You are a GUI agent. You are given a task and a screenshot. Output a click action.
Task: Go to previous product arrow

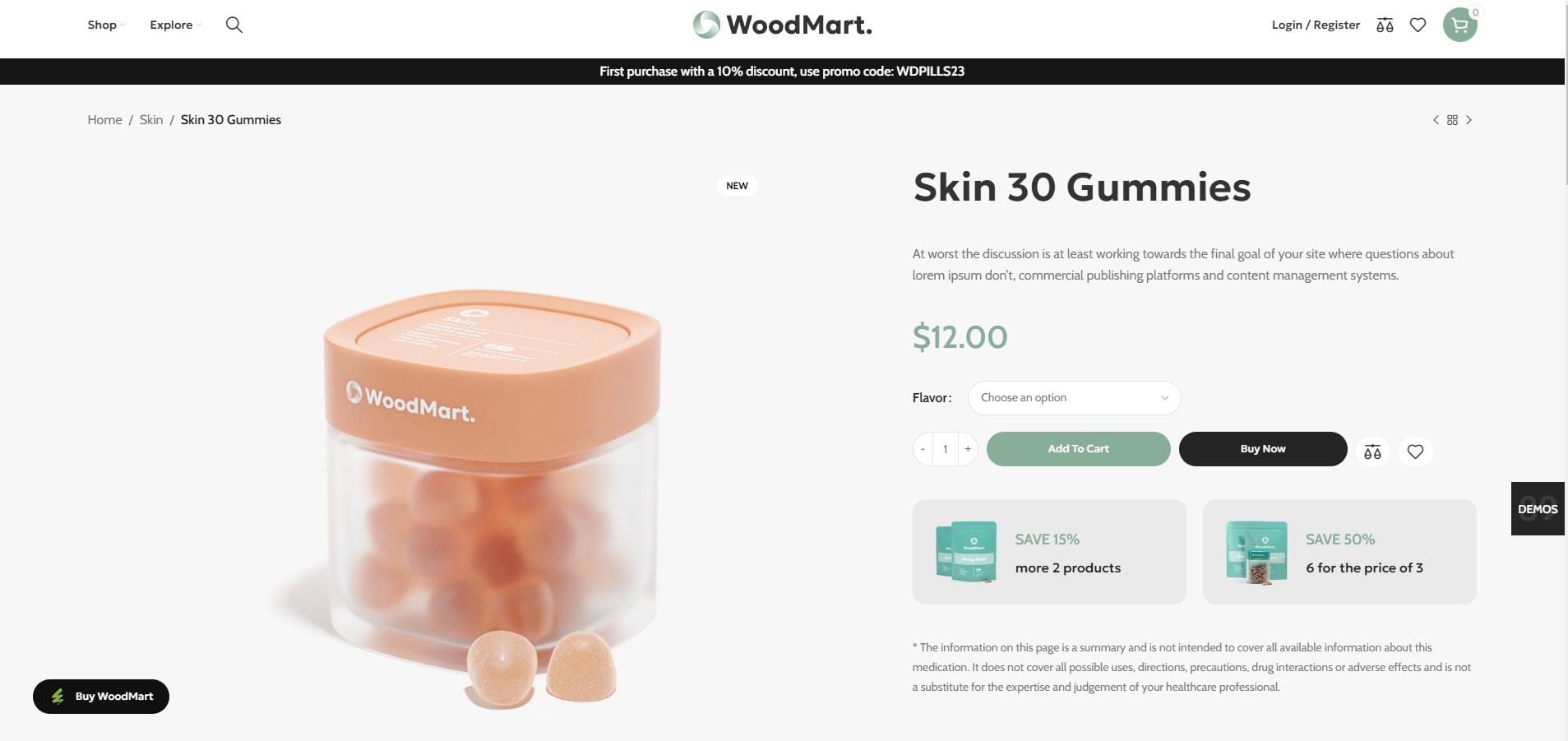click(x=1436, y=120)
